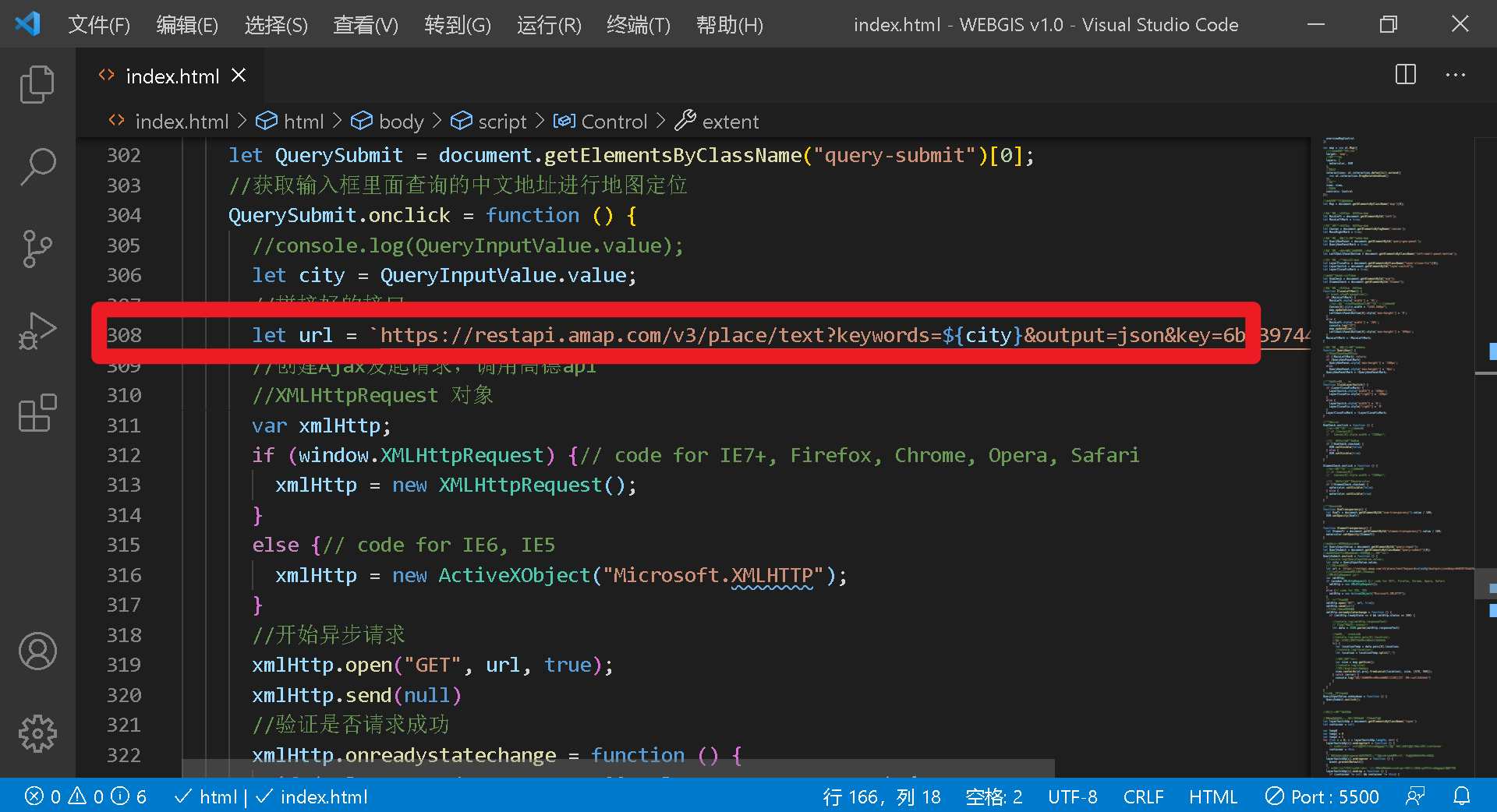
Task: Click 'onreadystatechange' in line 322
Action: pyautogui.click(x=451, y=755)
